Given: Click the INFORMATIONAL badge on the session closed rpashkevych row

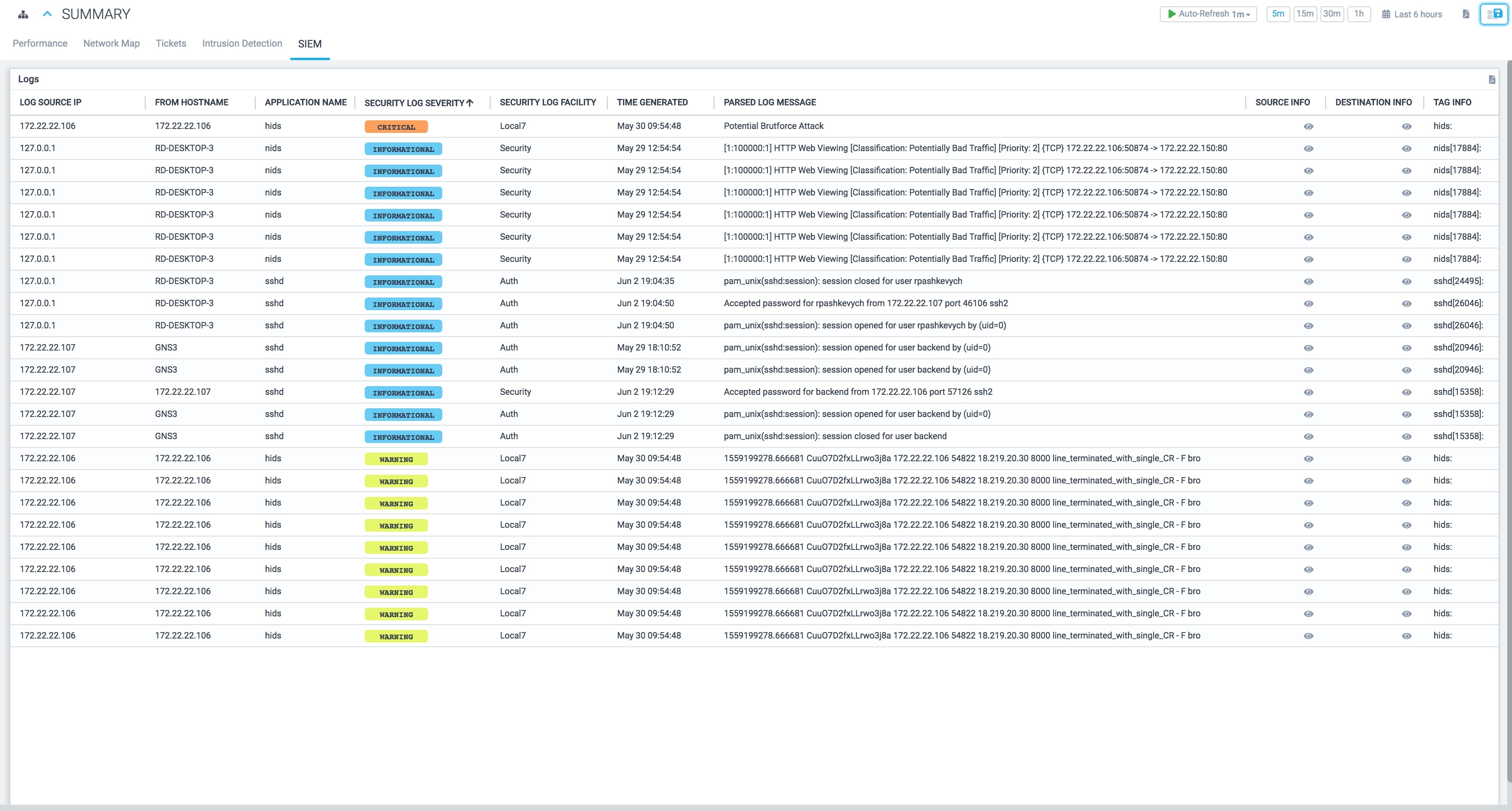Looking at the screenshot, I should 403,282.
